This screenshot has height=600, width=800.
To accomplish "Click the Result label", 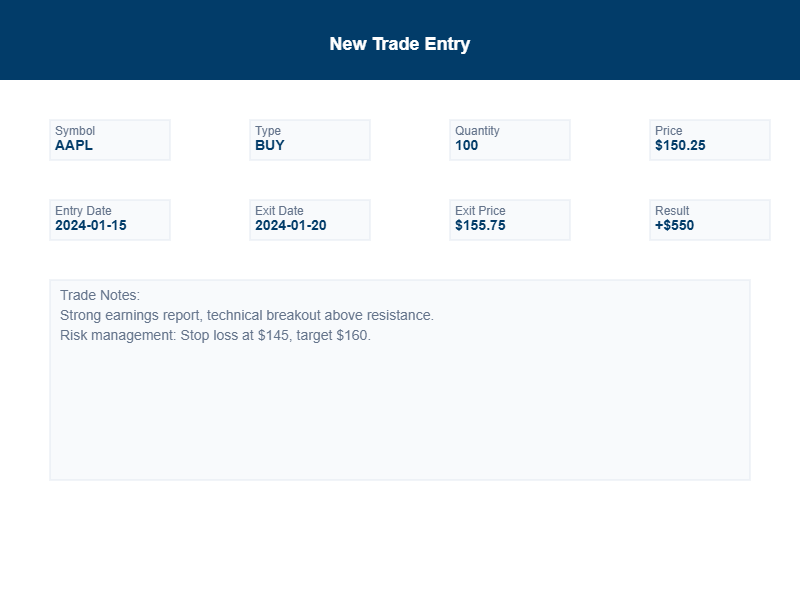I will coord(671,210).
